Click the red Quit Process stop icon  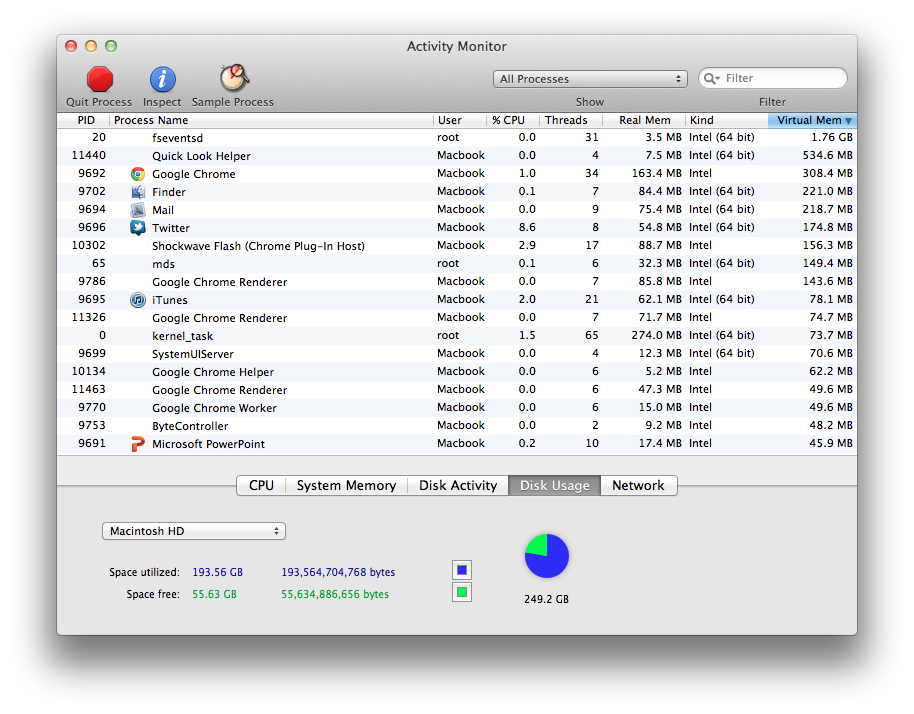tap(100, 79)
